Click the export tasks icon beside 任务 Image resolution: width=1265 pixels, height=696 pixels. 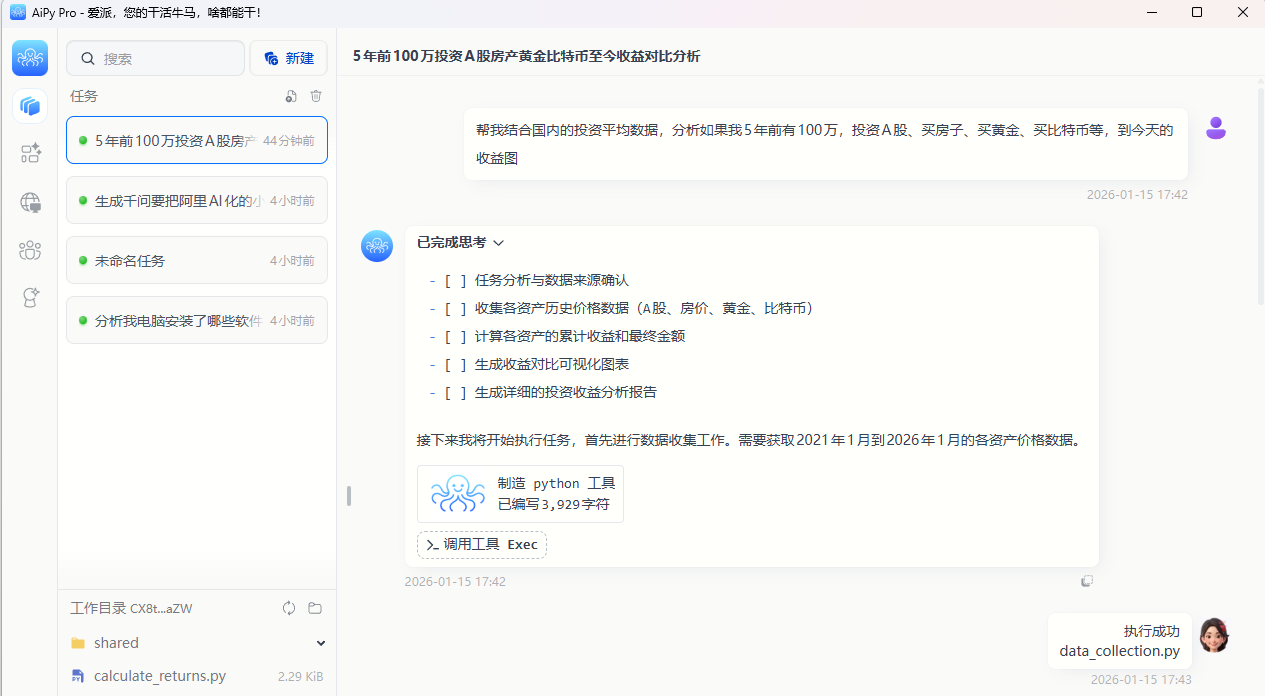[291, 96]
